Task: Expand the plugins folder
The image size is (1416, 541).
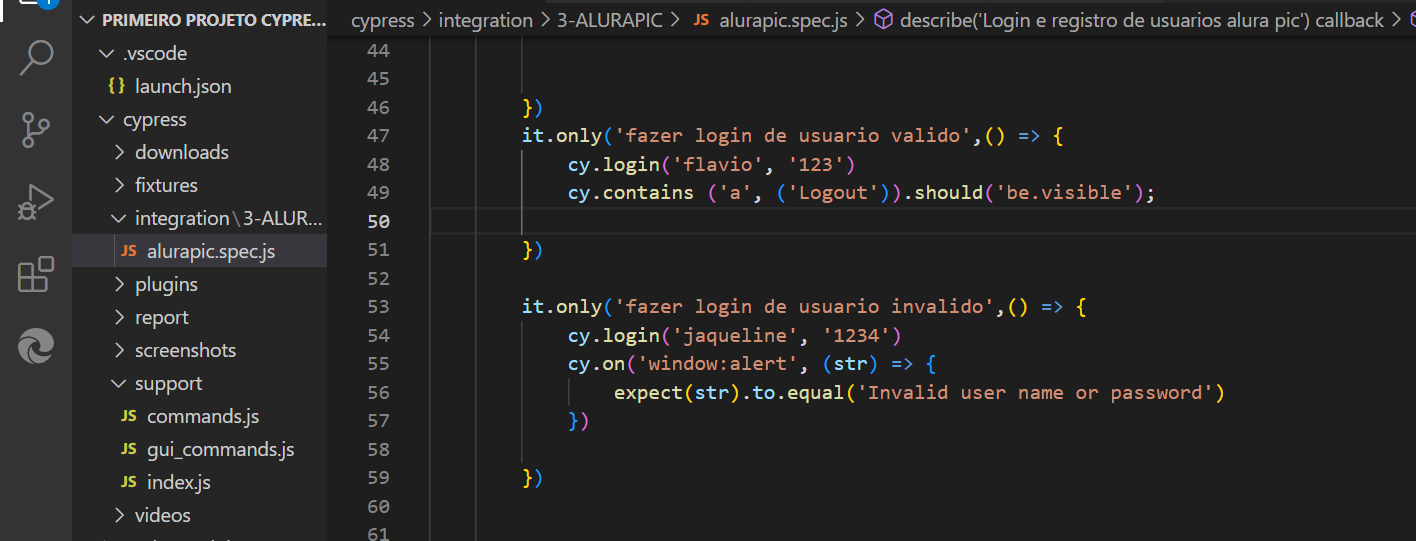Action: point(120,284)
